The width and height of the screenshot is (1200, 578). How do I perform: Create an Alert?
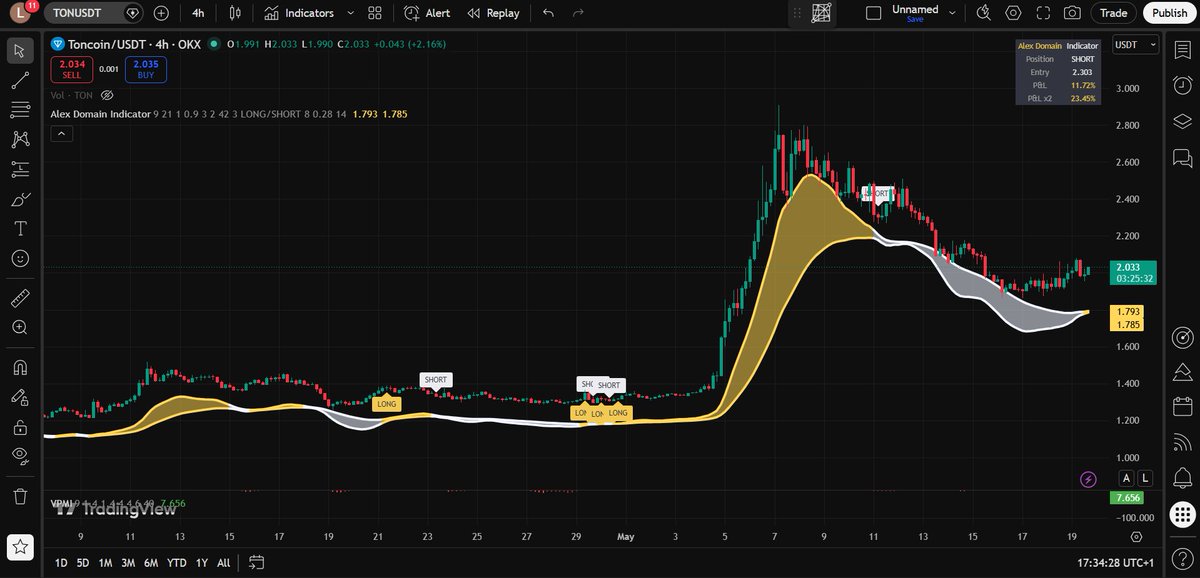click(427, 13)
